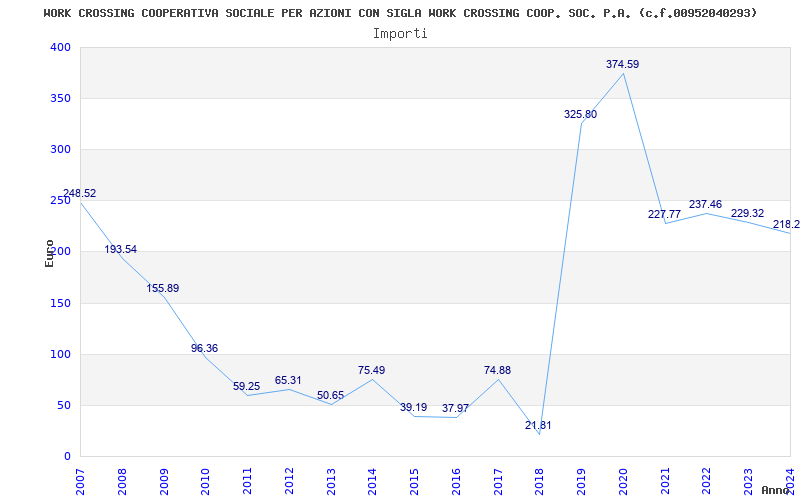Select the 2021 x-axis year label
The width and height of the screenshot is (800, 500).
[x=665, y=481]
